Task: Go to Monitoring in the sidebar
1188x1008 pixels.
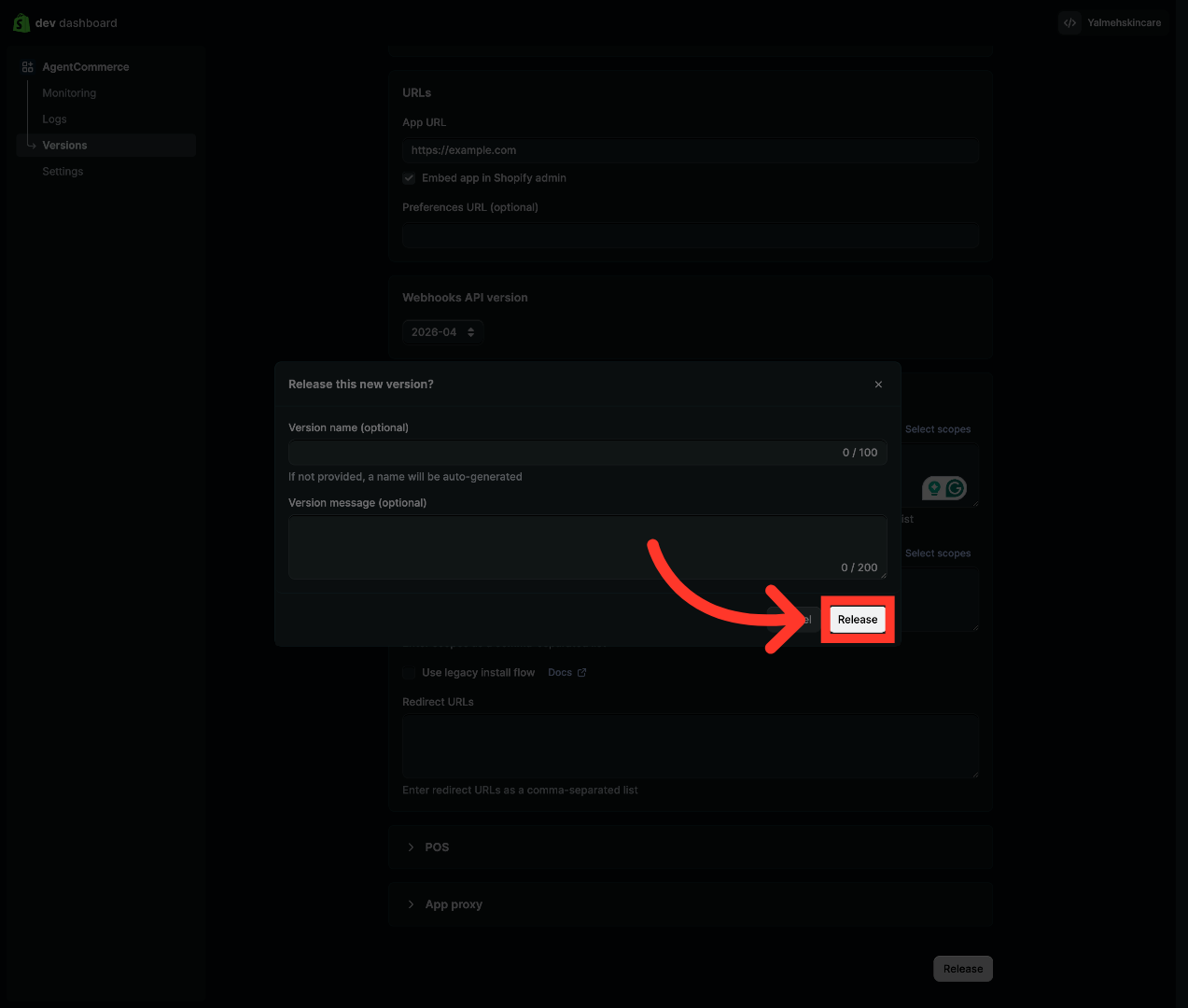Action: tap(69, 93)
